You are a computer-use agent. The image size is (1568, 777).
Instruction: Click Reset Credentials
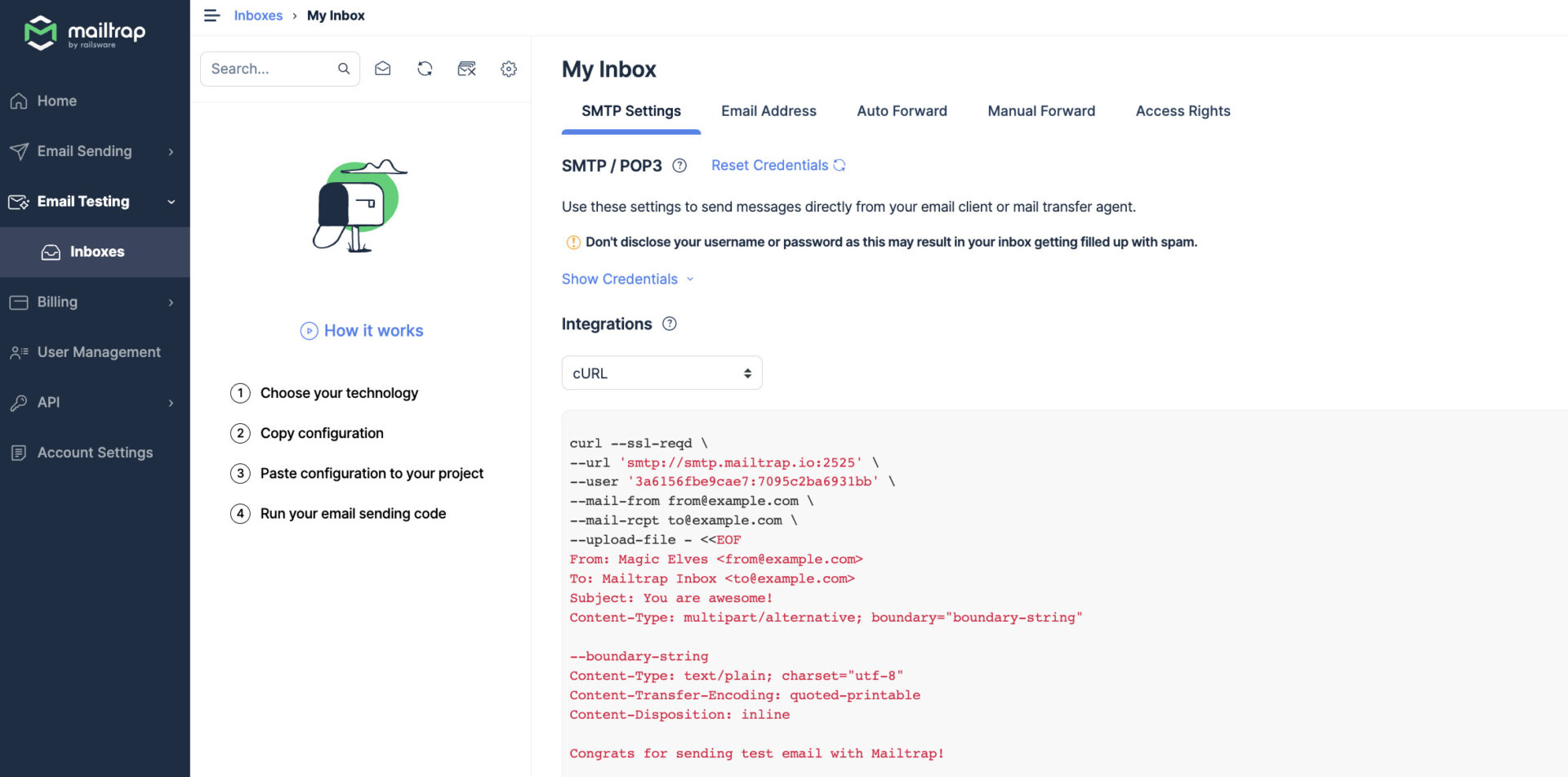768,165
